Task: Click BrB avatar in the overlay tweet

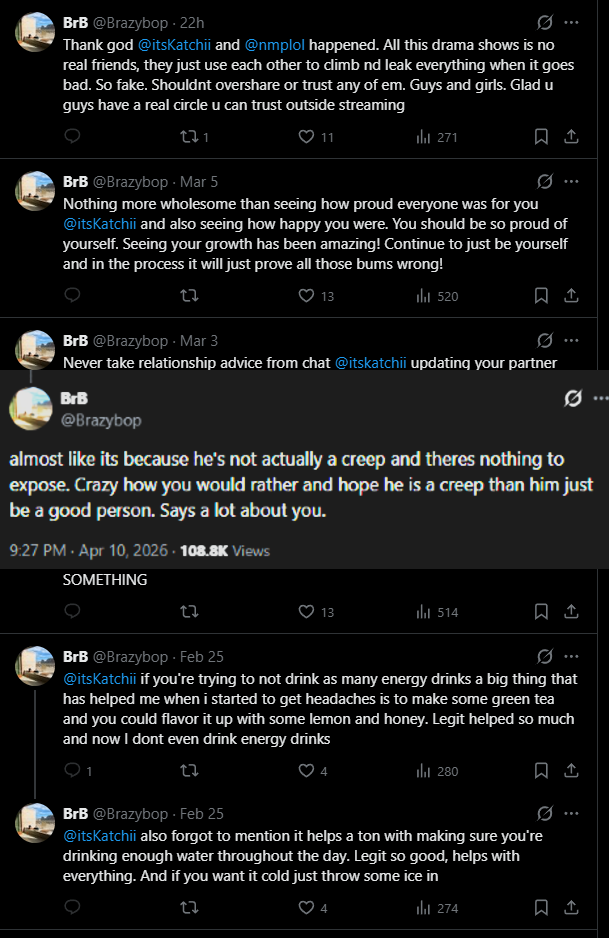Action: click(31, 406)
